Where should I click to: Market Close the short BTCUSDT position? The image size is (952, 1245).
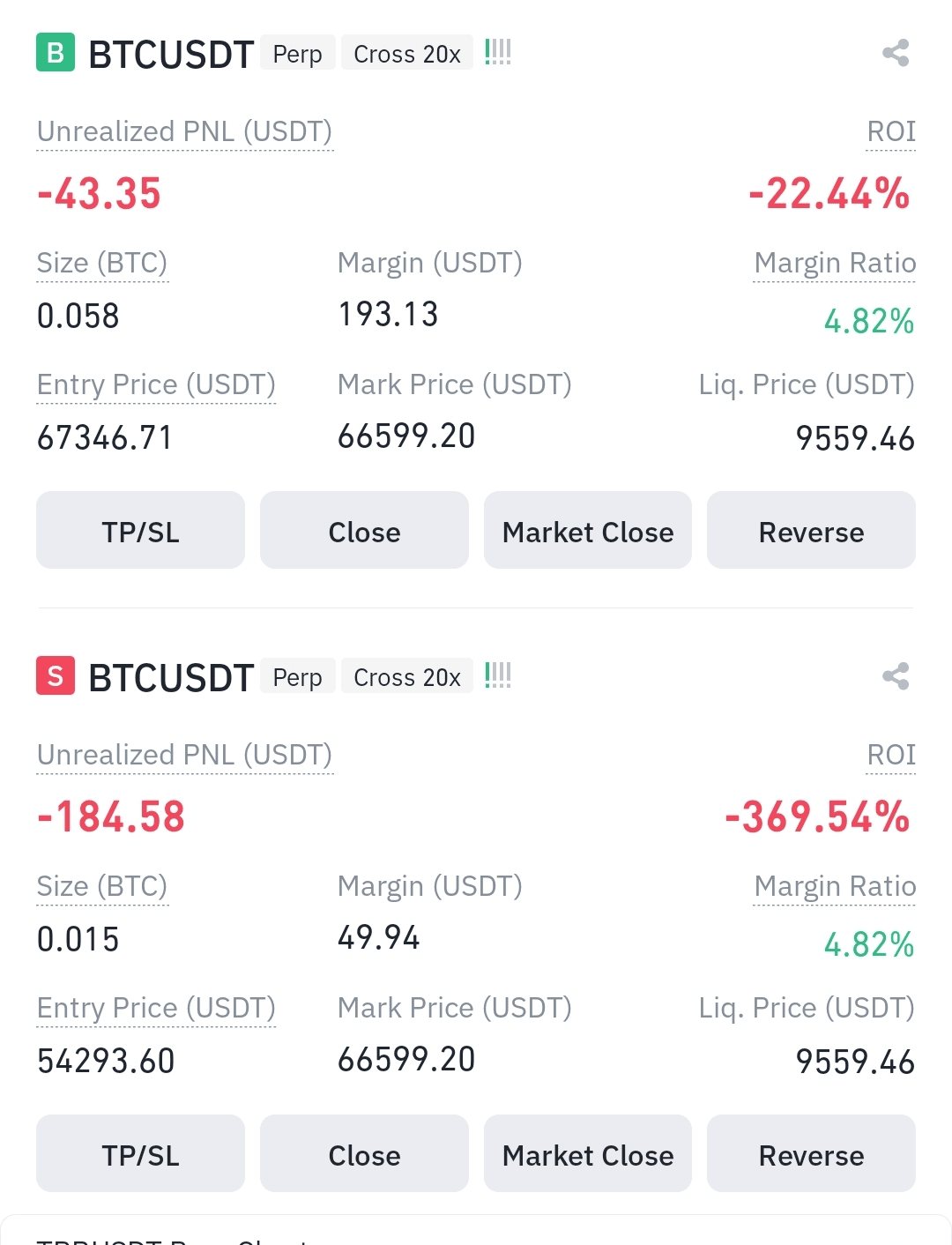pos(587,1154)
